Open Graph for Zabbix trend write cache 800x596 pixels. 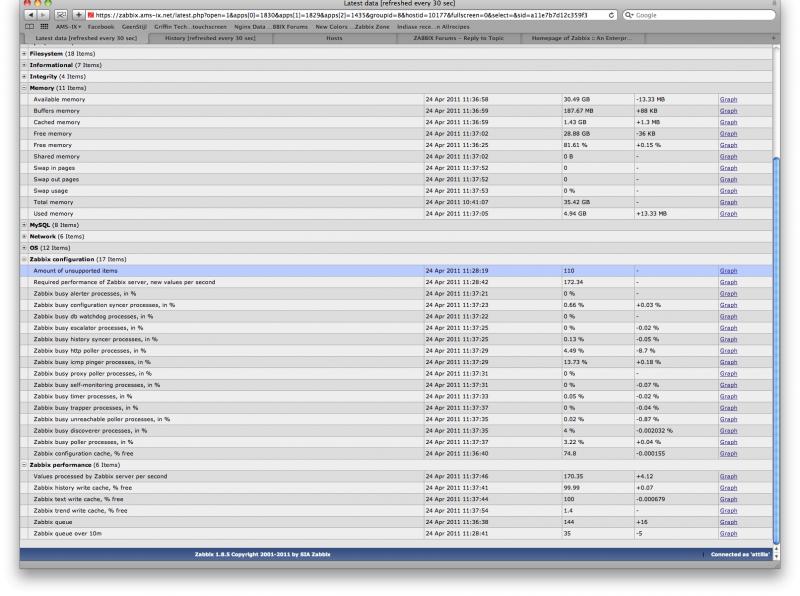point(728,511)
